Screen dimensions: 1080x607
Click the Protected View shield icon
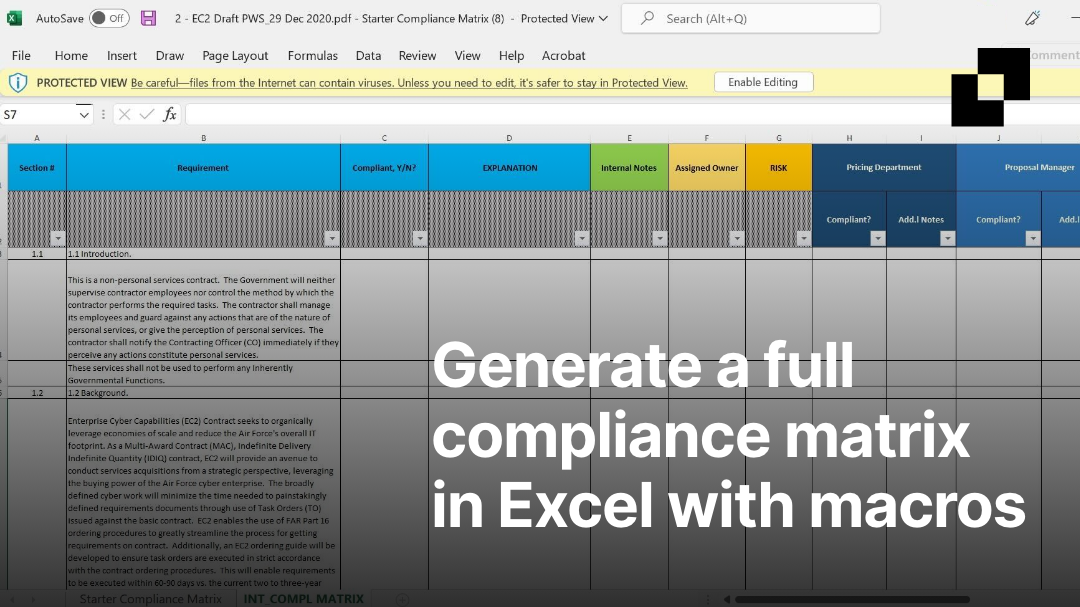point(18,82)
